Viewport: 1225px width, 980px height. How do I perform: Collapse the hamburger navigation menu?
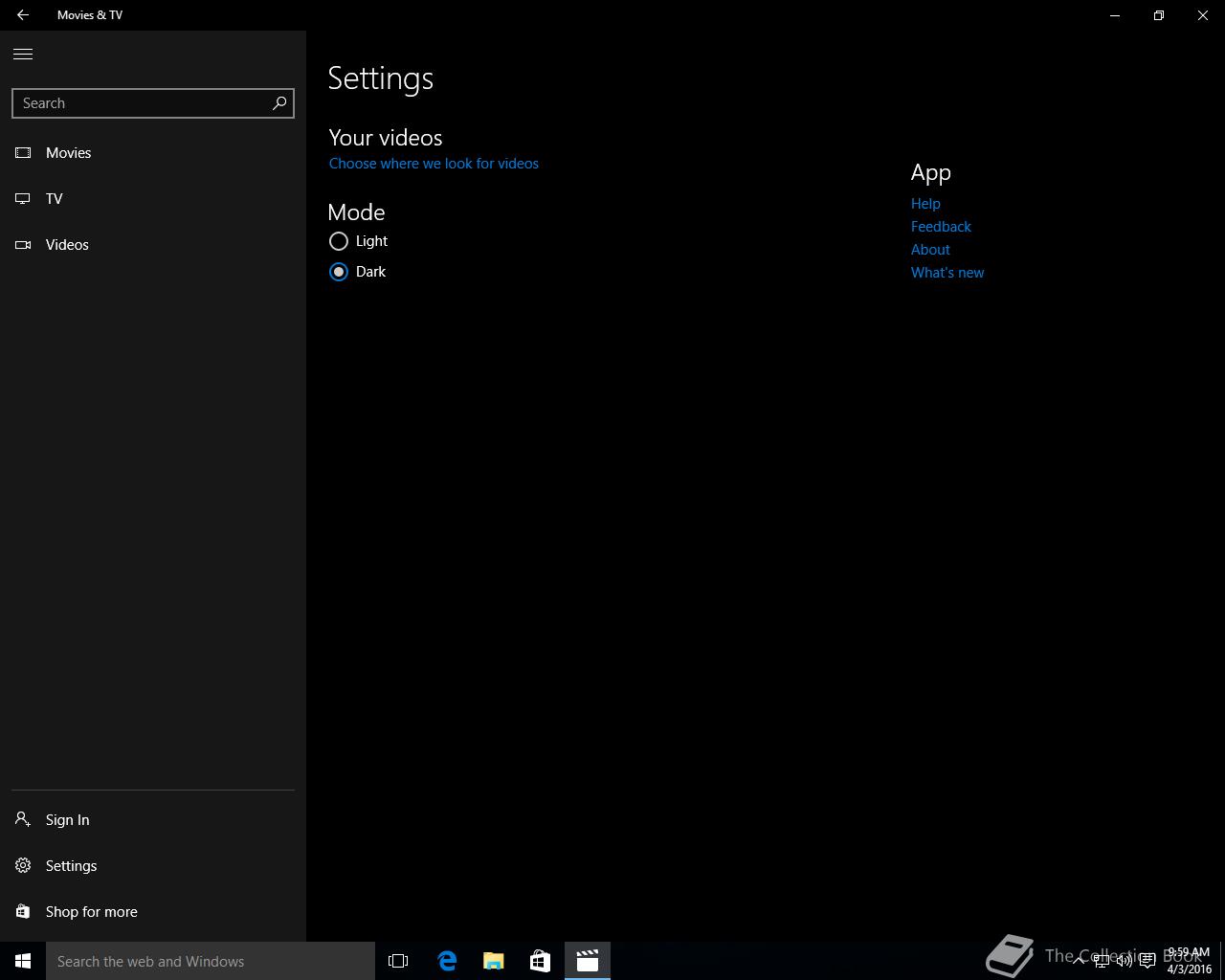click(x=23, y=54)
